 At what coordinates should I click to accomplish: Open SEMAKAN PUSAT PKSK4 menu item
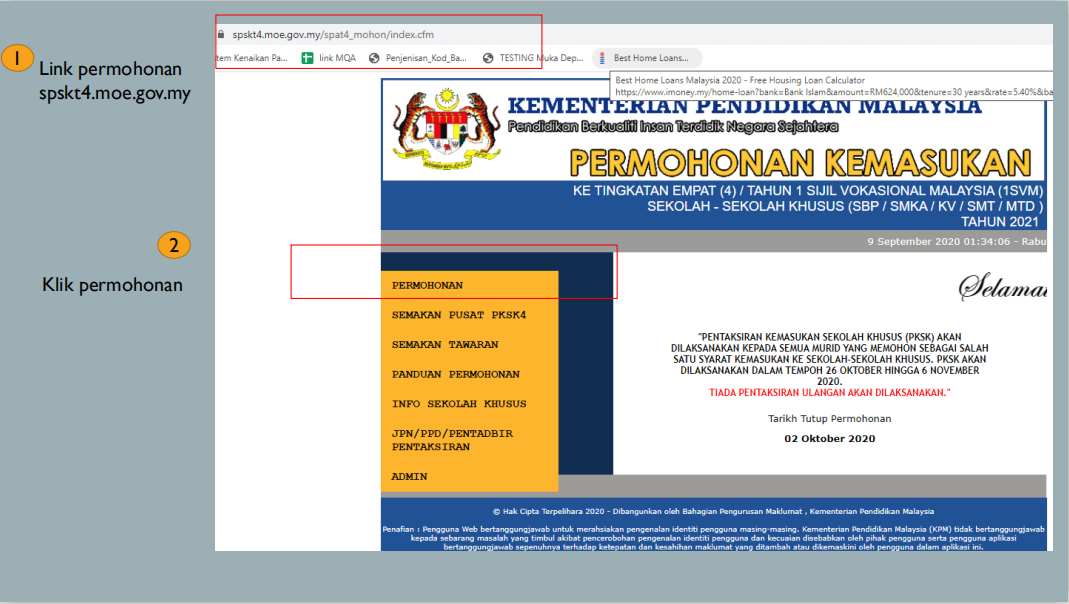[459, 315]
